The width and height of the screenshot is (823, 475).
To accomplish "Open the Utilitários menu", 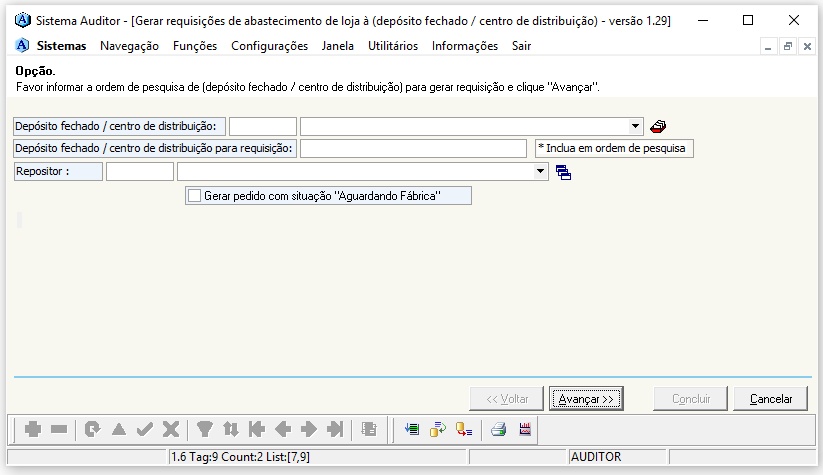I will click(x=393, y=46).
